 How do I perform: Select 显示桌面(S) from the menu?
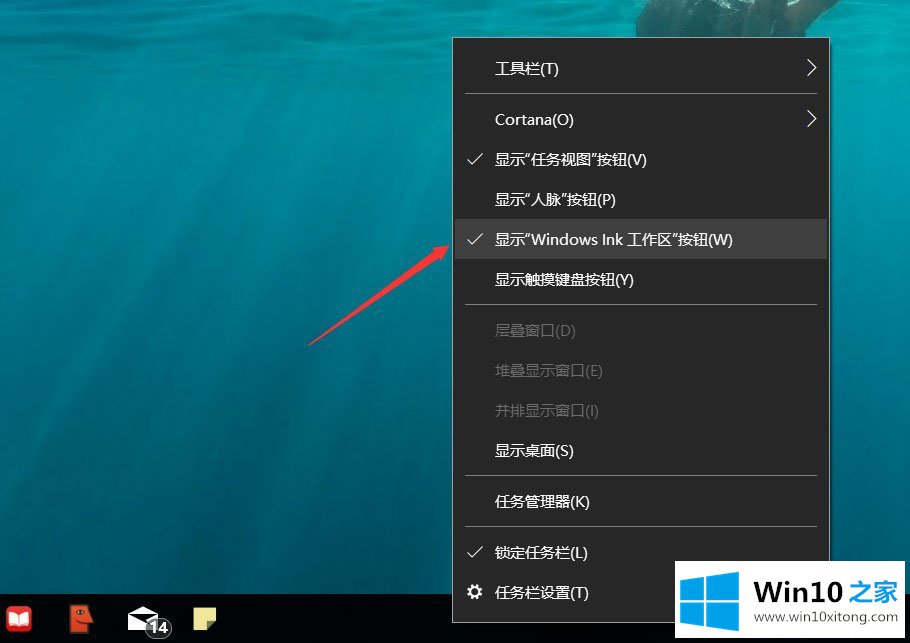coord(641,450)
